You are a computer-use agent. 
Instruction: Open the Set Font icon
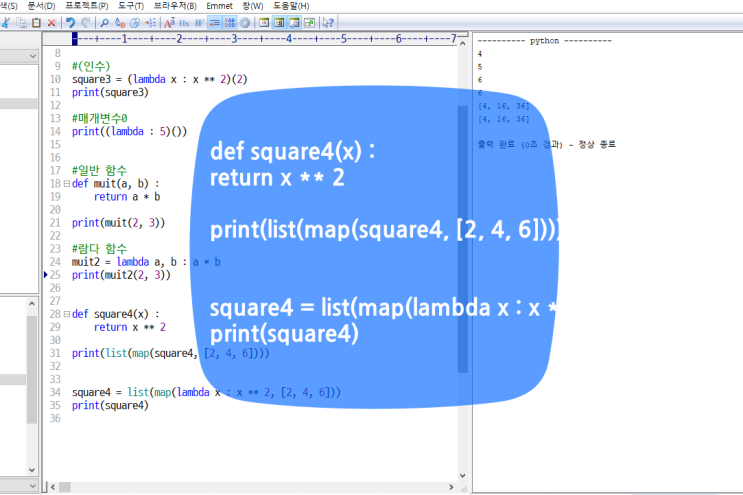click(169, 22)
